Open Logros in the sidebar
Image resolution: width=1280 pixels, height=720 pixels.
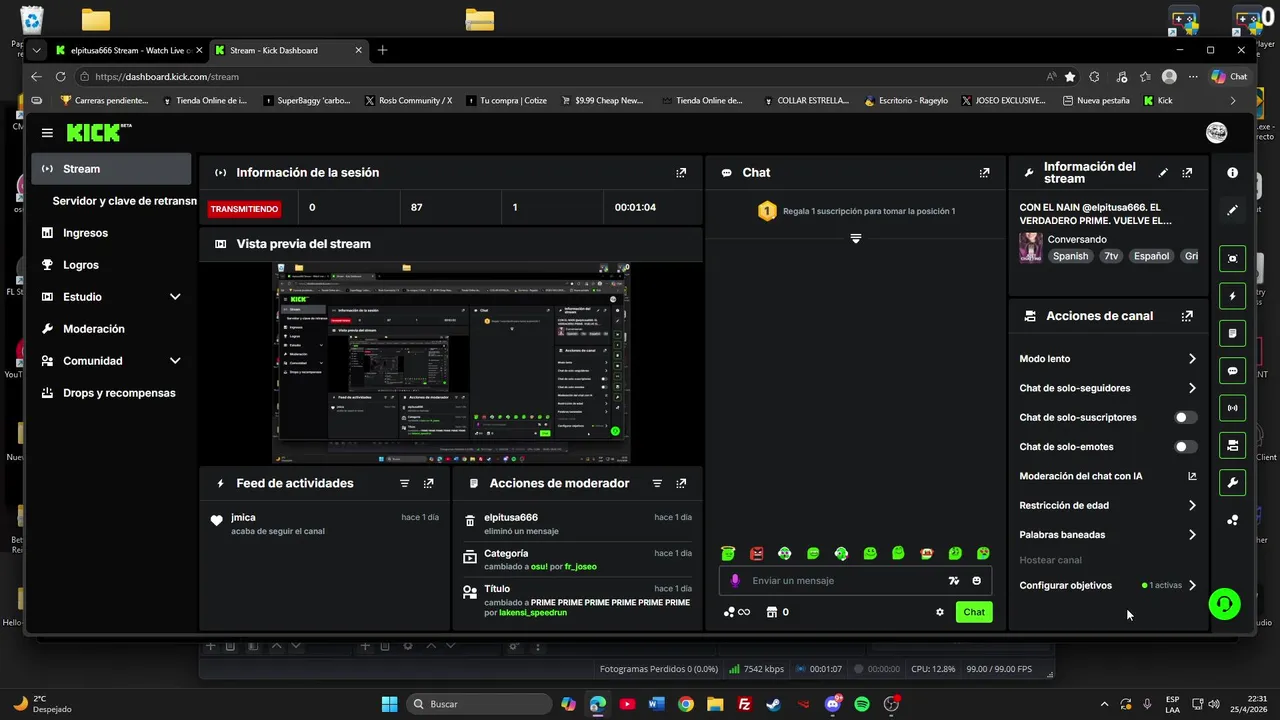(x=111, y=265)
